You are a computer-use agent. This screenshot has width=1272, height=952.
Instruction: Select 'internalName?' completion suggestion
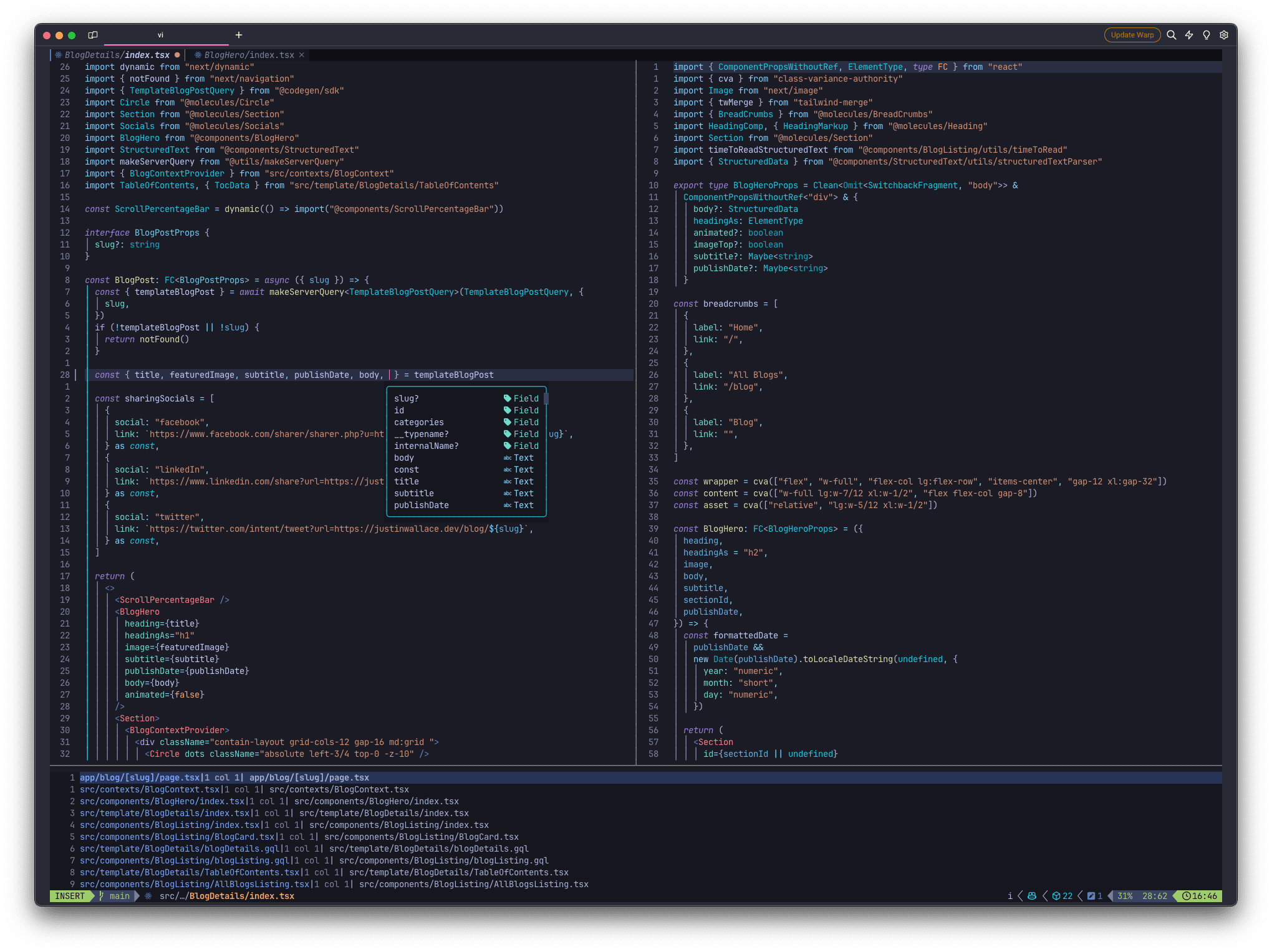tap(465, 446)
